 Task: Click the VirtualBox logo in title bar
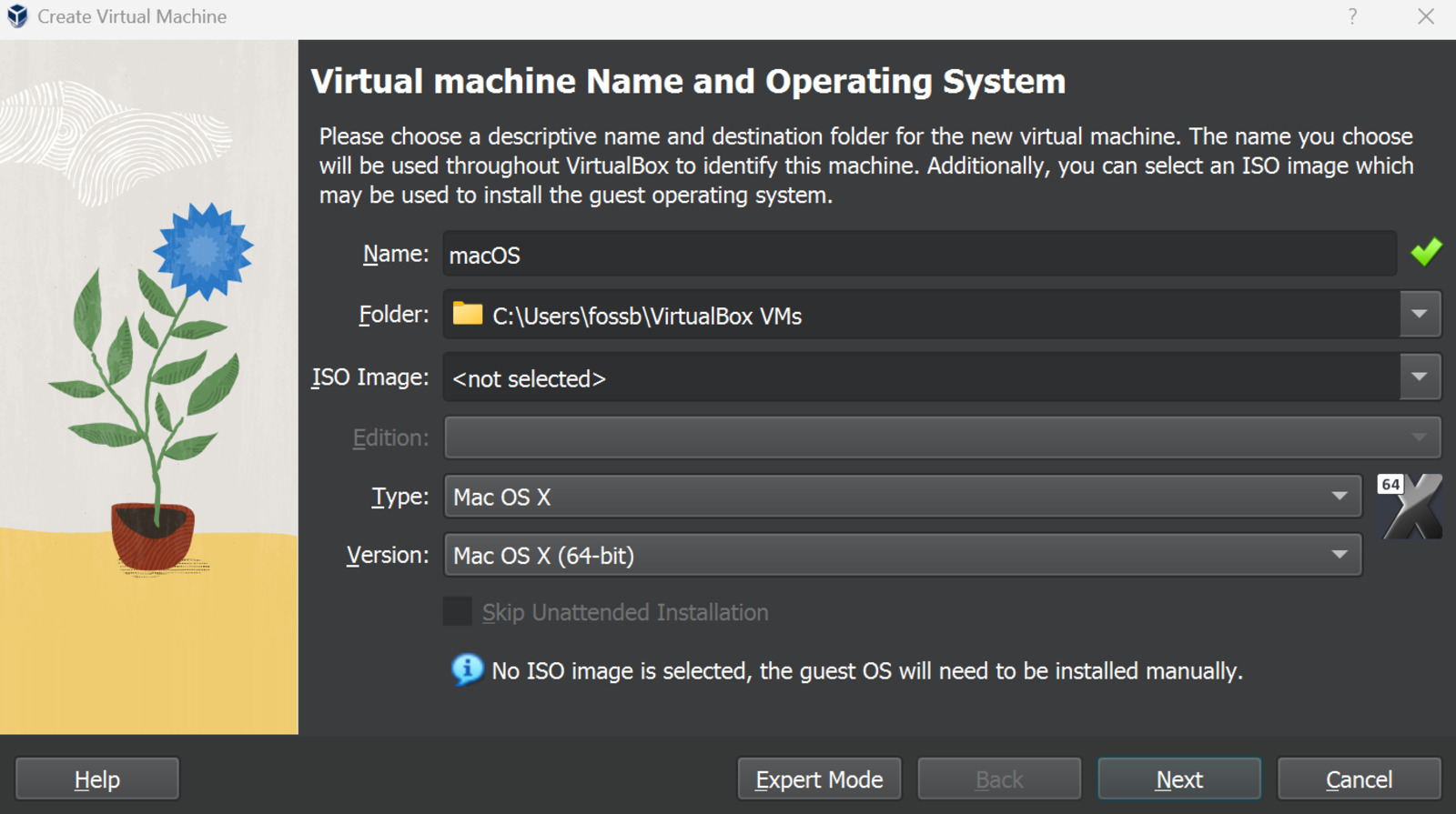[17, 16]
